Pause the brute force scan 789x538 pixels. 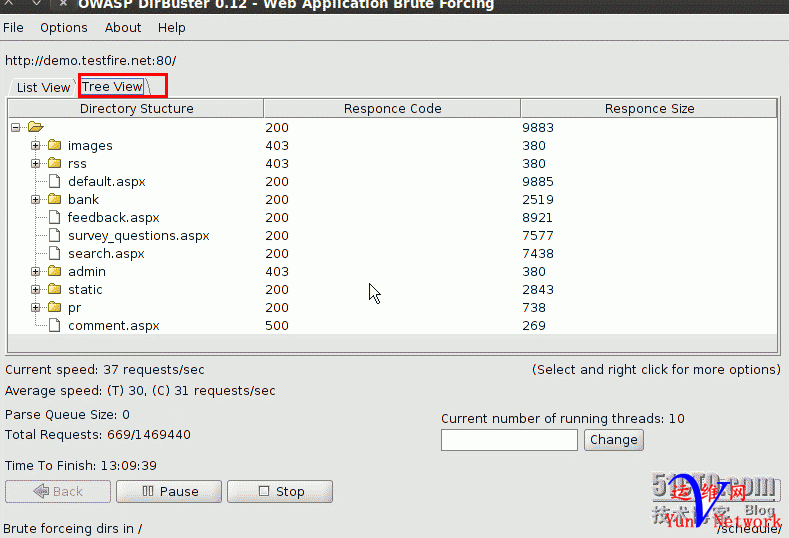pos(169,491)
